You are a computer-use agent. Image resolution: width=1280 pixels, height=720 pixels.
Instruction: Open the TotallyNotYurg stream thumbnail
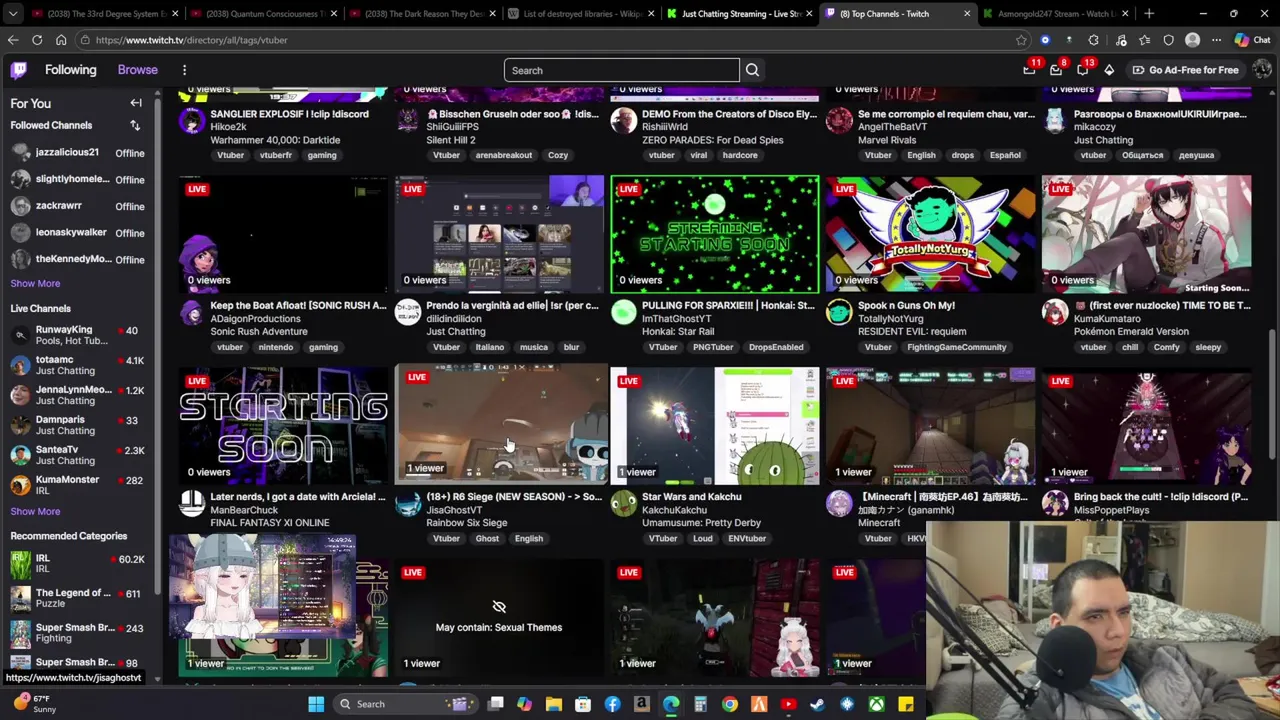(931, 234)
